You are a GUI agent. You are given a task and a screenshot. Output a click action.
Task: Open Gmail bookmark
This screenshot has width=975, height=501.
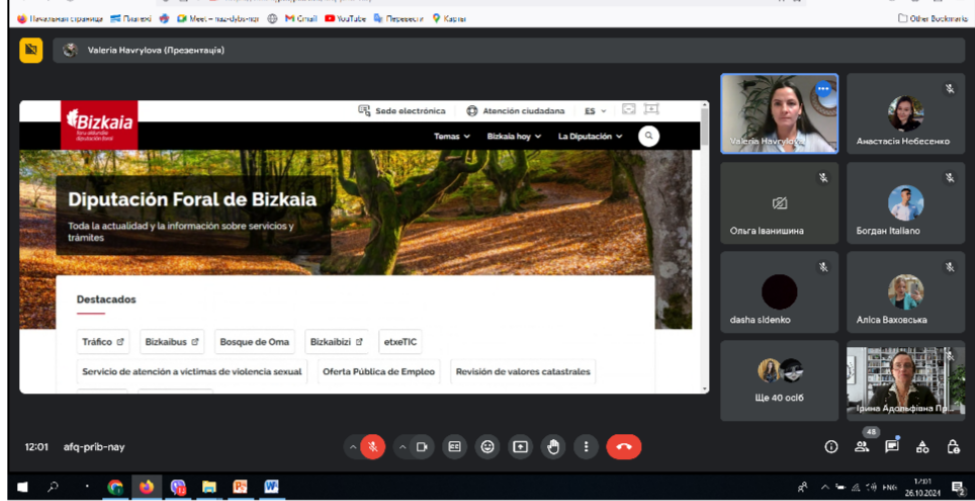click(x=301, y=19)
